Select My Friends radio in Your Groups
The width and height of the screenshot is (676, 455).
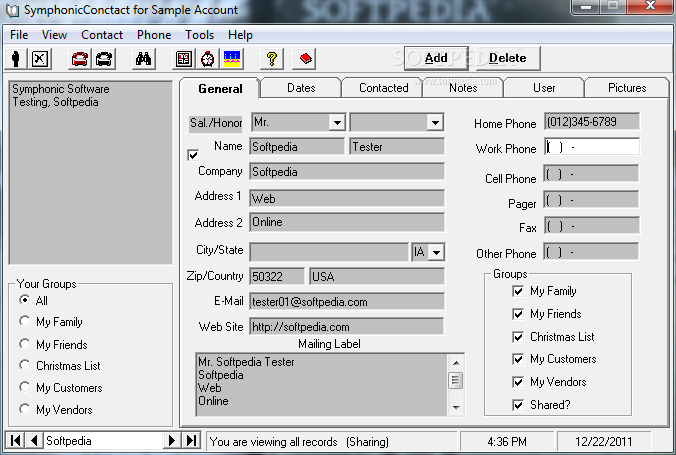pos(25,344)
